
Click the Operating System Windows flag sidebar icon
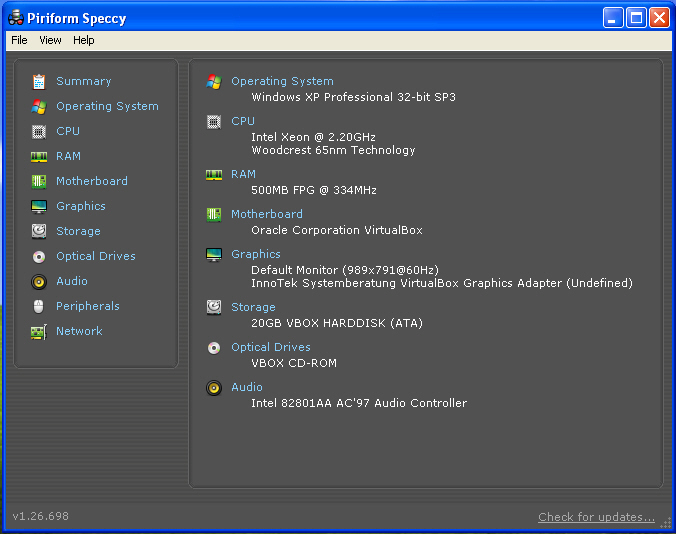[39, 106]
